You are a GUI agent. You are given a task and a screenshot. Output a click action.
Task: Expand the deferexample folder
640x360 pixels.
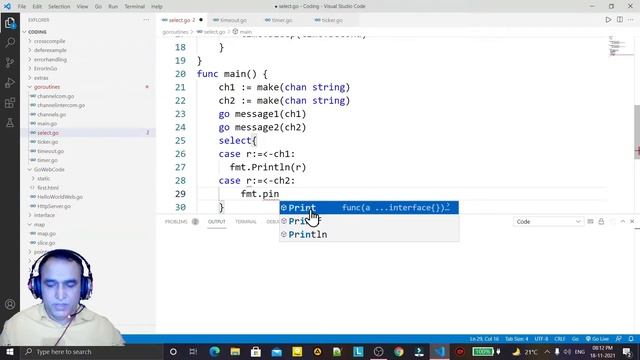50,50
